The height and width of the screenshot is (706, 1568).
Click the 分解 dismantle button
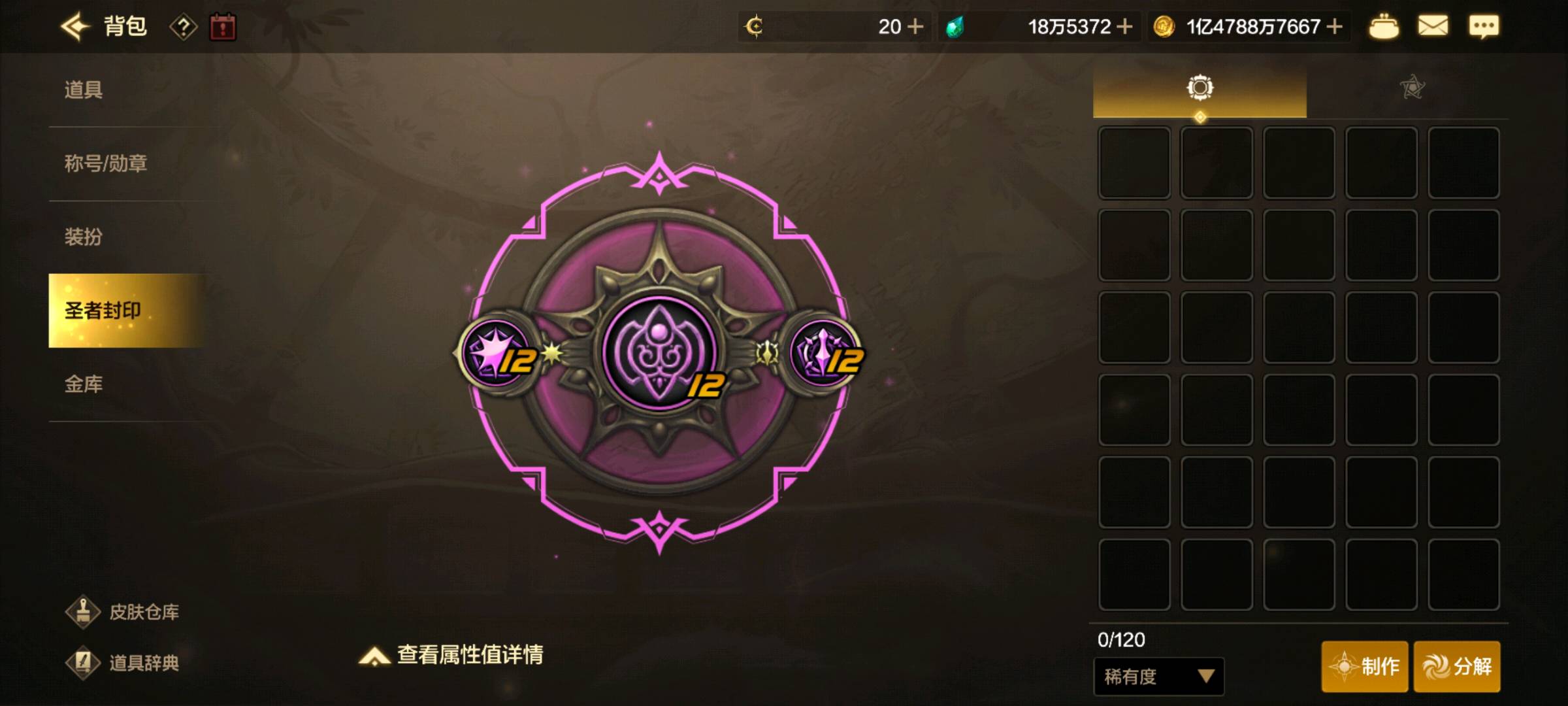click(x=1457, y=667)
